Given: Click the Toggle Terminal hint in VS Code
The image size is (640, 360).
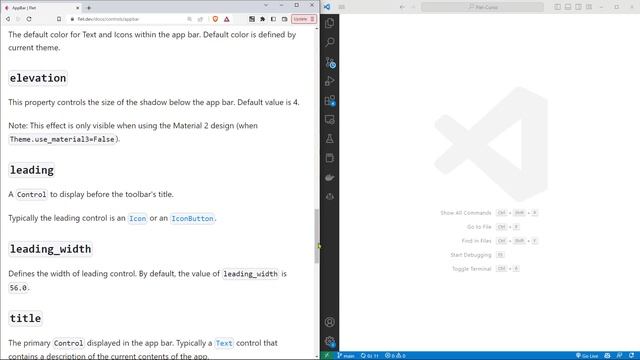Looking at the screenshot, I should coord(471,269).
